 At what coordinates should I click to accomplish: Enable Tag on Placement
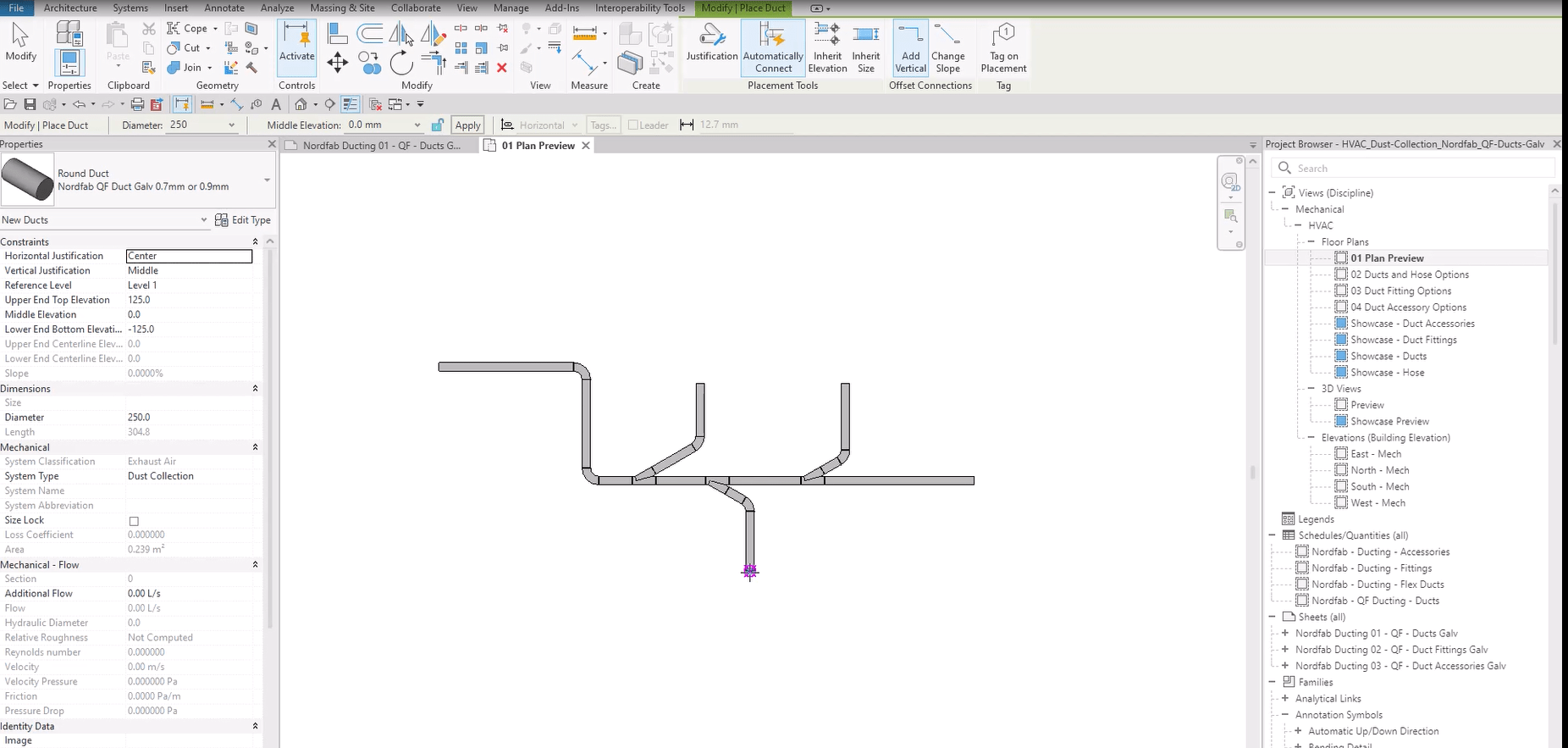[1003, 48]
